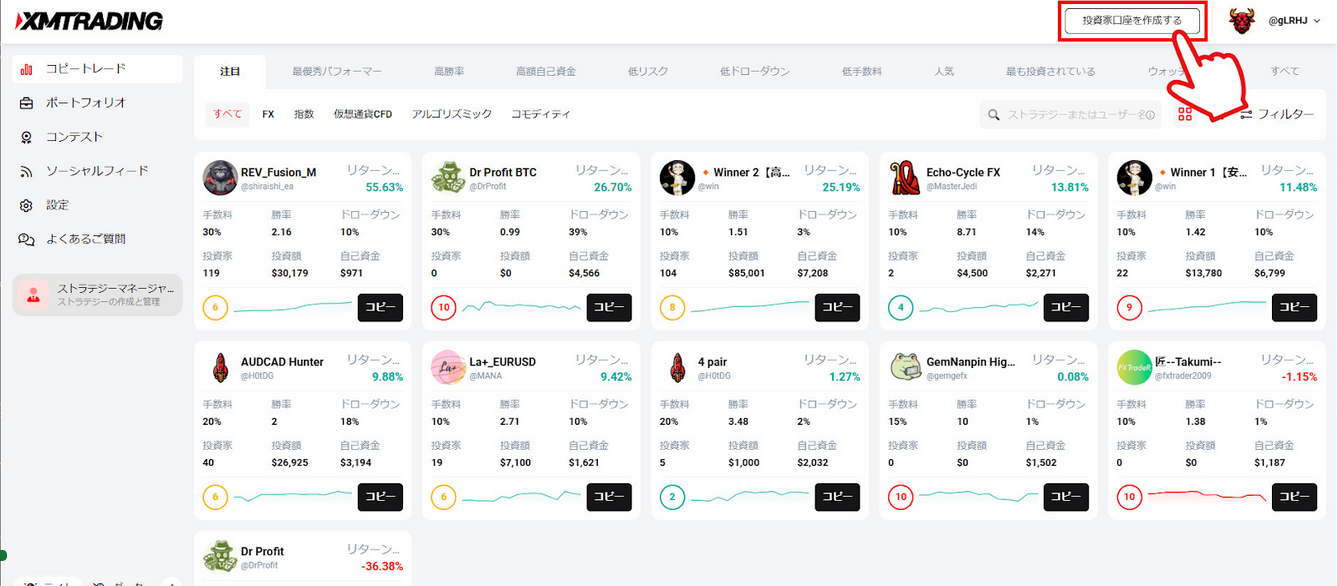Image resolution: width=1337 pixels, height=586 pixels.
Task: Click 匠--Takumi-- green FXTrader avatar
Action: 1134,368
